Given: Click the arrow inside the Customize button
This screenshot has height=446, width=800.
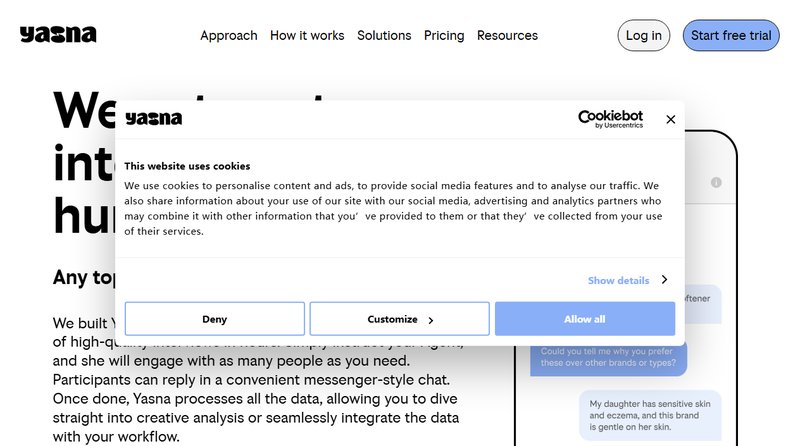Looking at the screenshot, I should click(431, 320).
